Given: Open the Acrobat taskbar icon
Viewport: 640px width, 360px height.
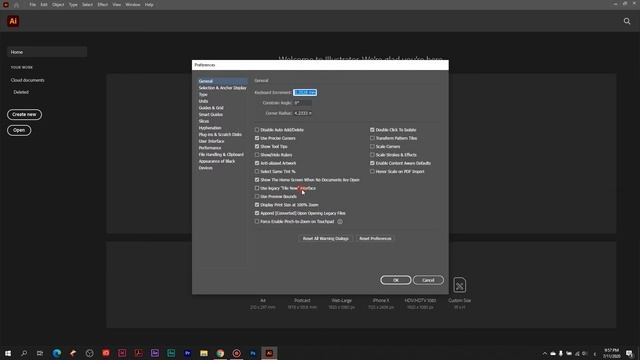Looking at the screenshot, I should point(138,353).
